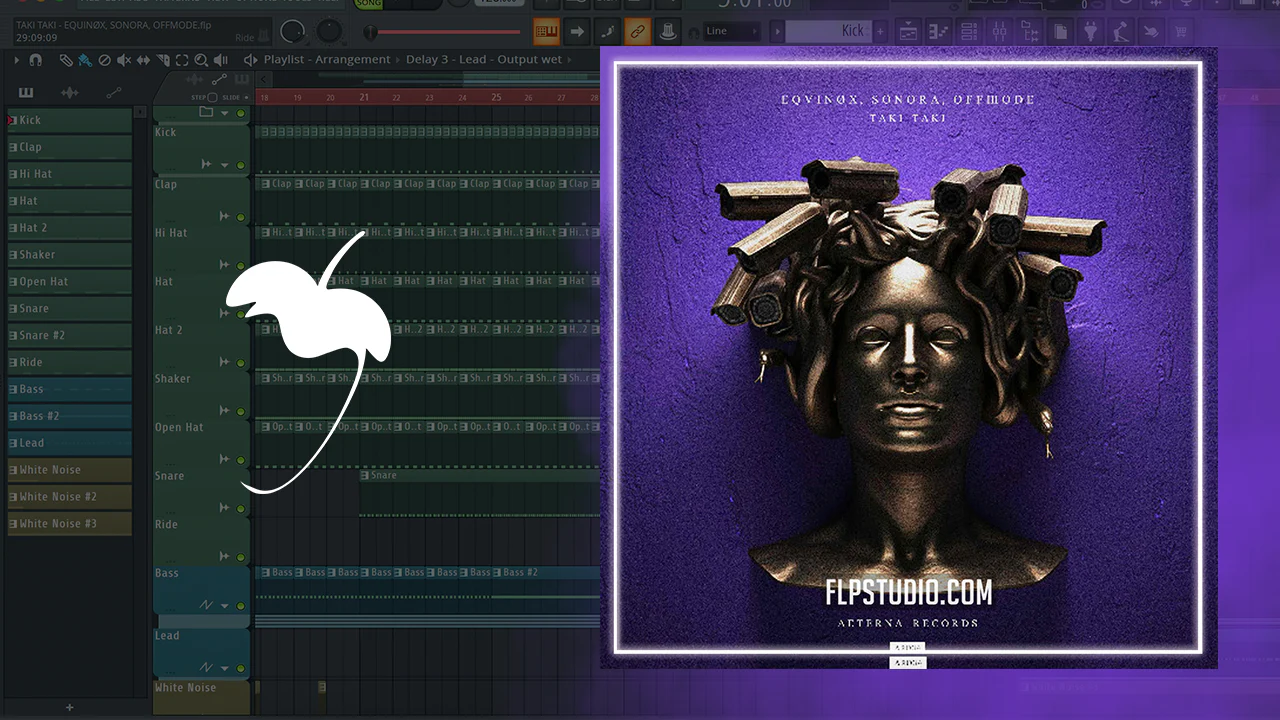1280x720 pixels.
Task: Open the Playlist view icon
Action: point(908,31)
